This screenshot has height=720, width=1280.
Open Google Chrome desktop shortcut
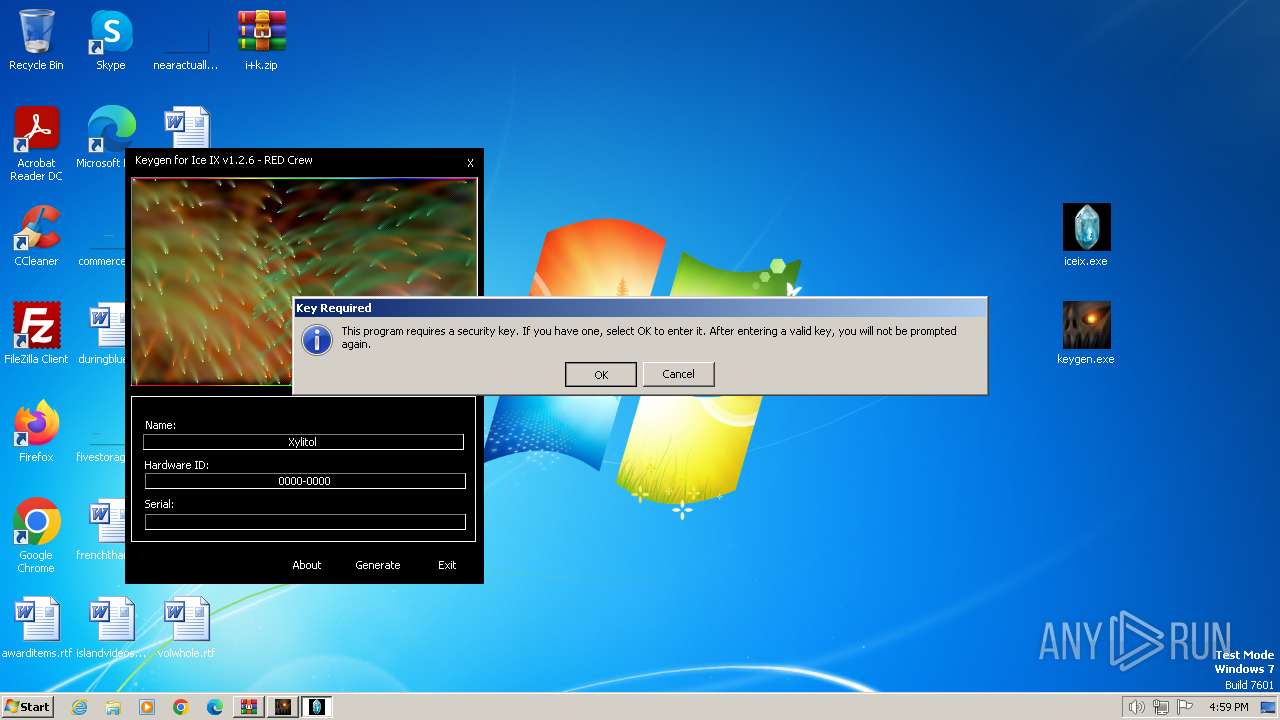36,536
